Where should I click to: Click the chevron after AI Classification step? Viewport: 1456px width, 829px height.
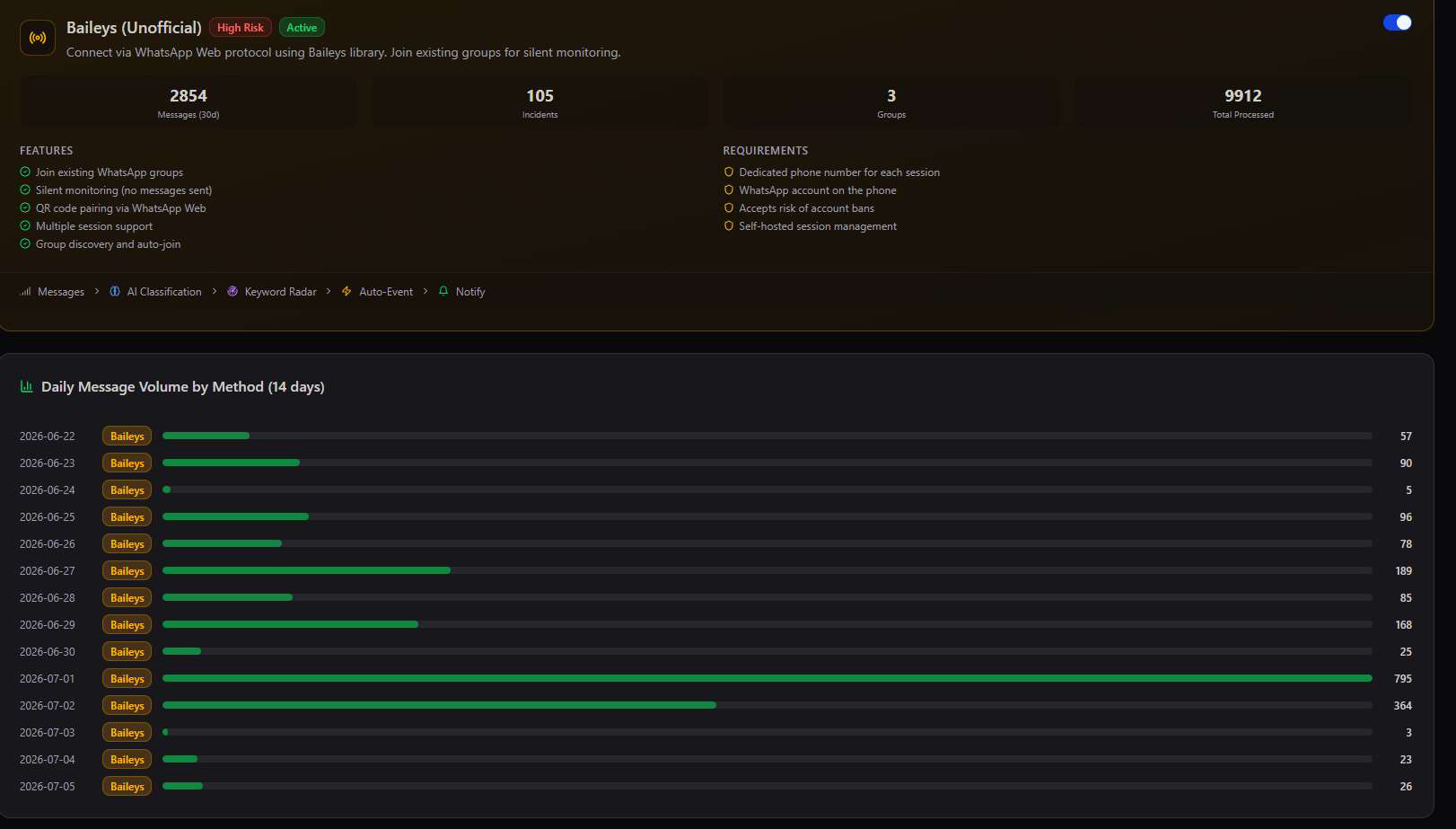pyautogui.click(x=215, y=291)
